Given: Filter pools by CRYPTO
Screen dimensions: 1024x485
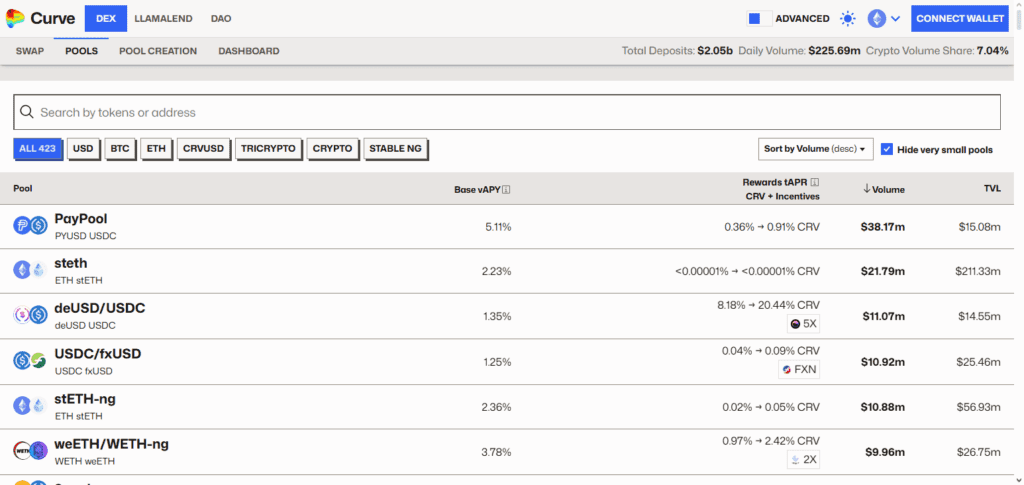Looking at the screenshot, I should 332,149.
